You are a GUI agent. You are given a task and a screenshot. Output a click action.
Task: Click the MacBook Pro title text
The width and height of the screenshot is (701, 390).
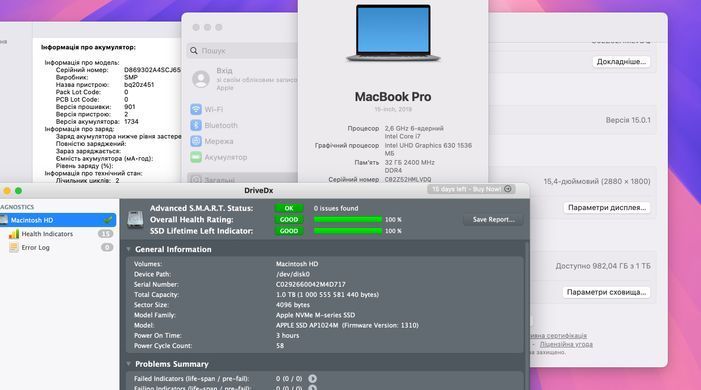[x=393, y=97]
